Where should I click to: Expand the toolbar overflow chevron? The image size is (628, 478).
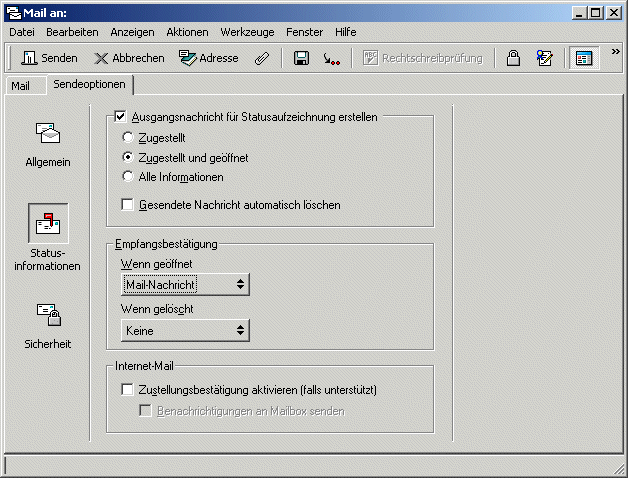(616, 51)
